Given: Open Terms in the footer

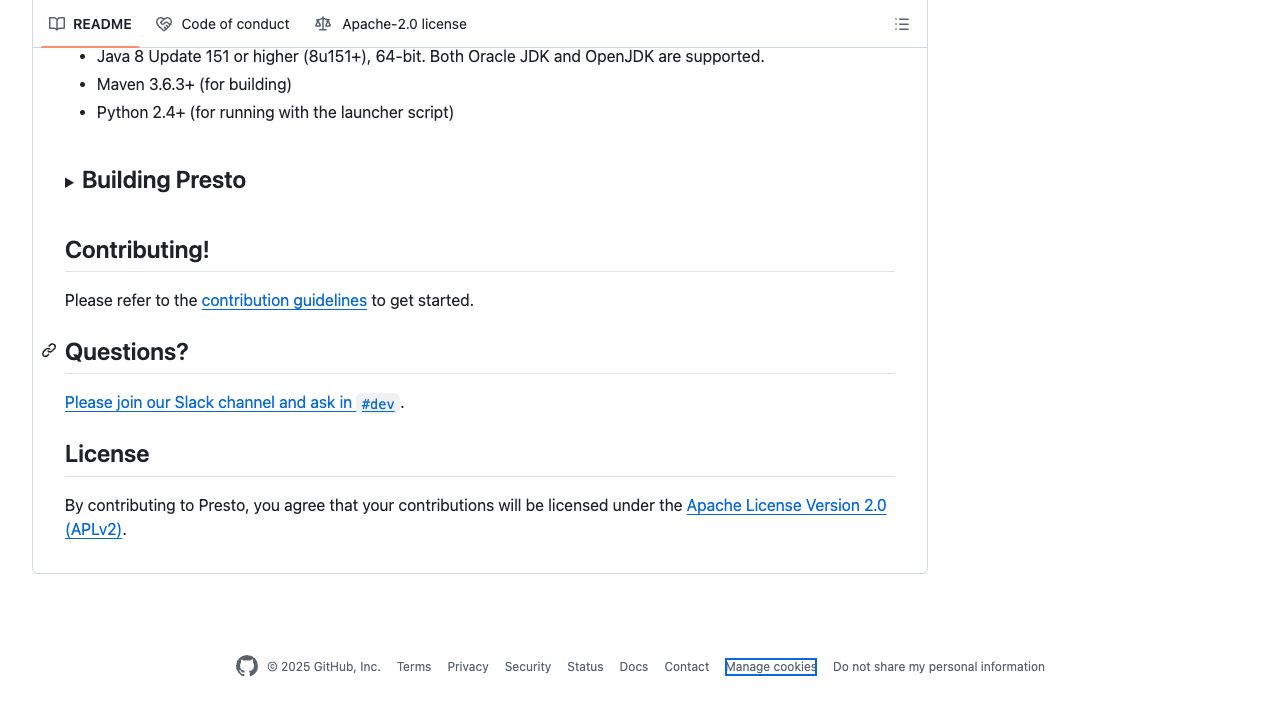Looking at the screenshot, I should point(414,667).
